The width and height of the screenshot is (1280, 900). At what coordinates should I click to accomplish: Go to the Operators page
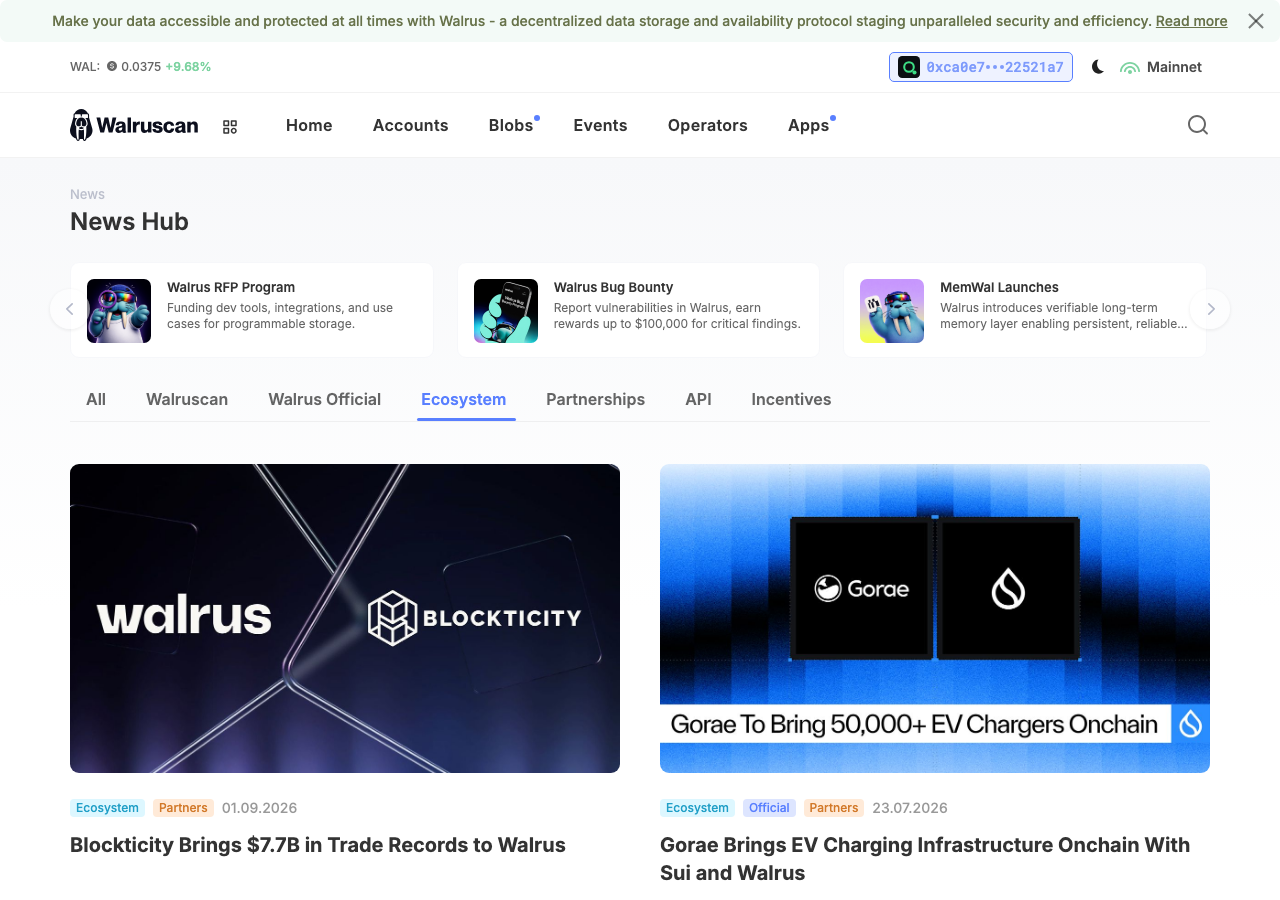click(x=708, y=125)
